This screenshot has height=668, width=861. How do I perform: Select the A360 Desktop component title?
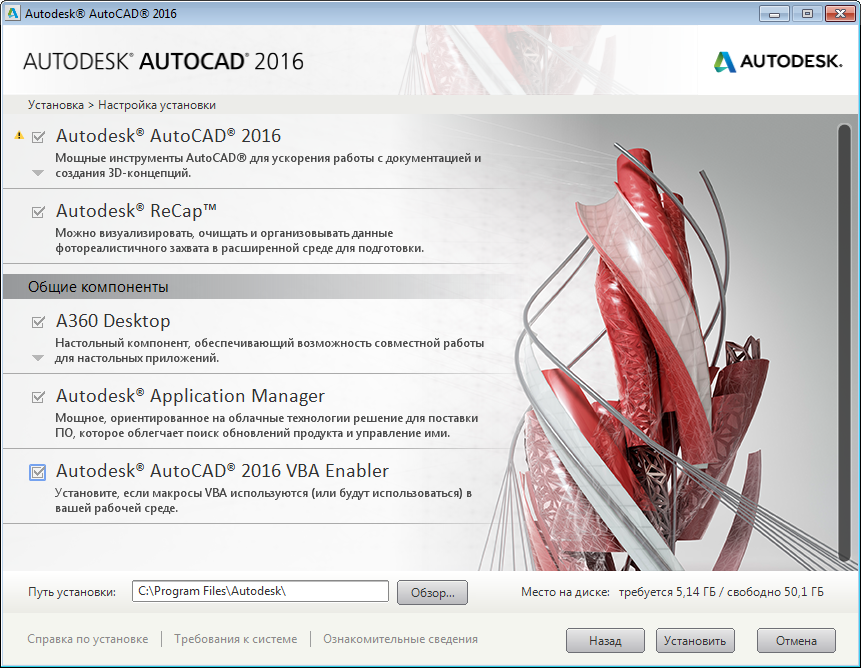click(113, 321)
